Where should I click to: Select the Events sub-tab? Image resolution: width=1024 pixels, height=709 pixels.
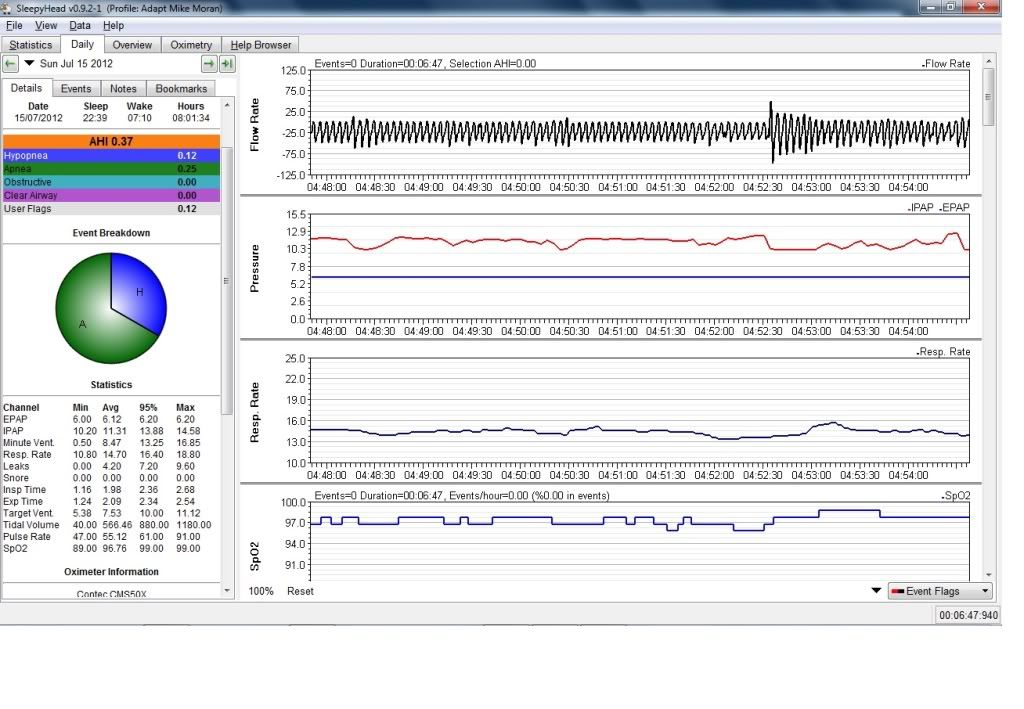pos(76,89)
